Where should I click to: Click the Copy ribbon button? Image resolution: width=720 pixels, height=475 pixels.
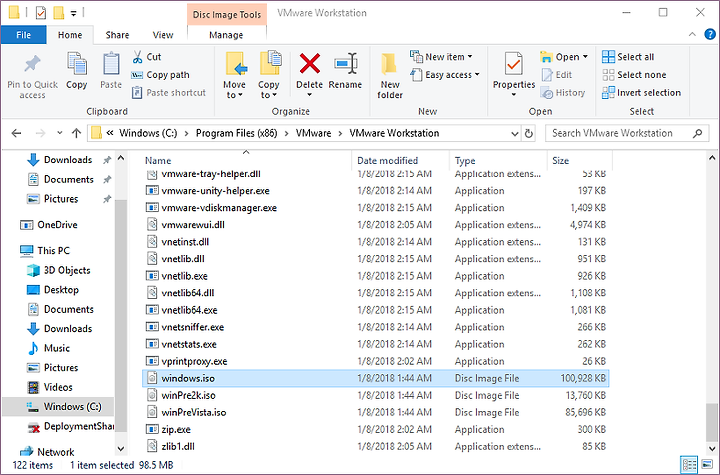click(76, 70)
